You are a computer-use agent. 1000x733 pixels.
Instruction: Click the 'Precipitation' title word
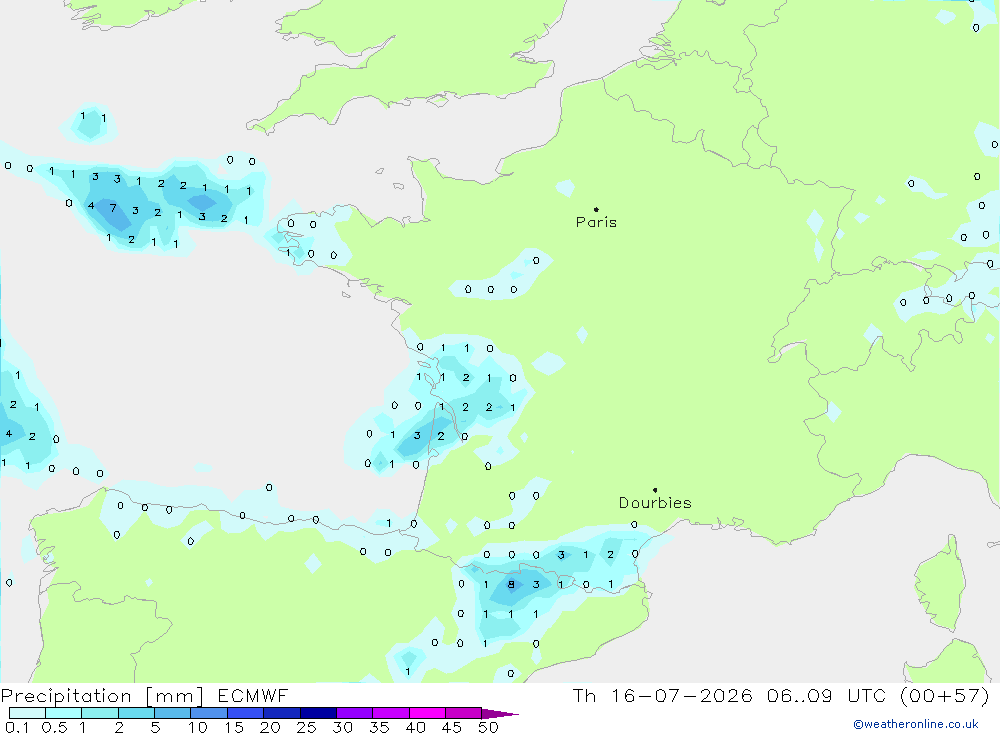pyautogui.click(x=66, y=695)
